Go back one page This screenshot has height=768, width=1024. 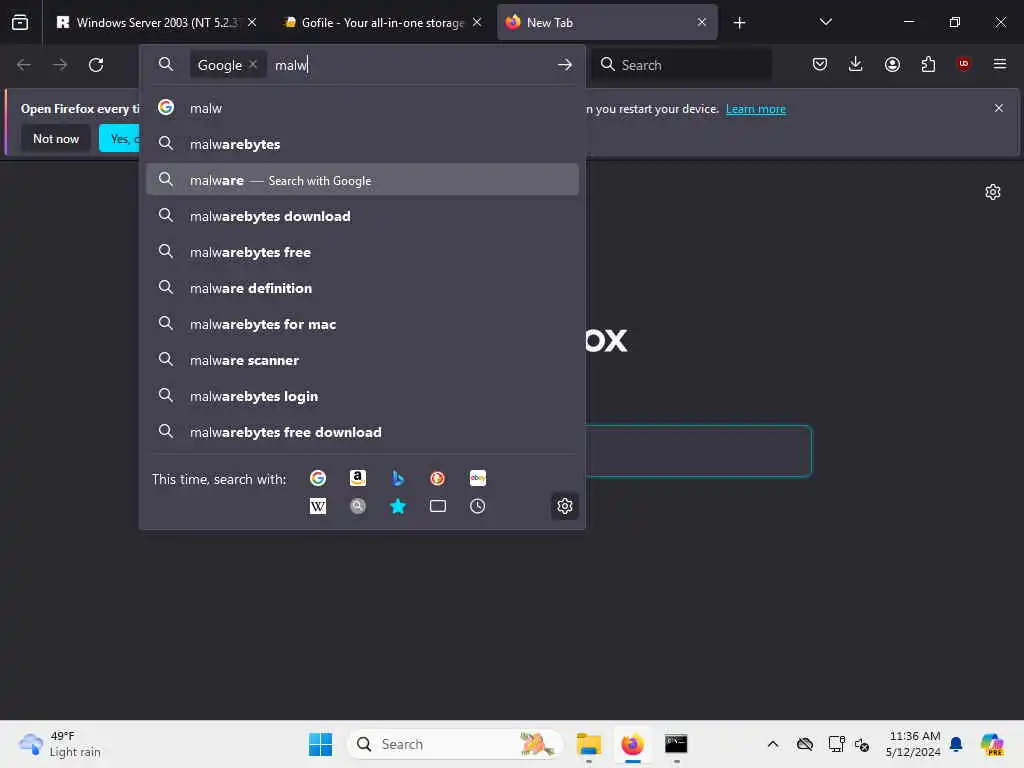[24, 65]
